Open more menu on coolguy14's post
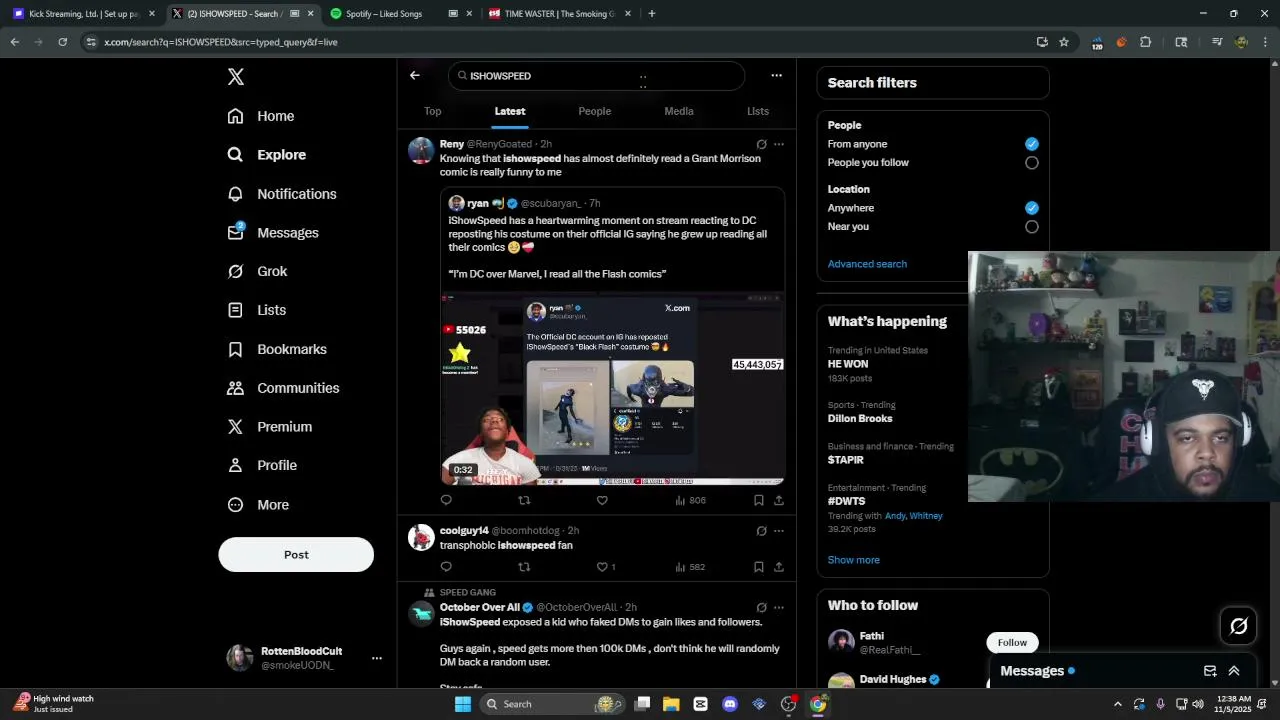 [779, 531]
